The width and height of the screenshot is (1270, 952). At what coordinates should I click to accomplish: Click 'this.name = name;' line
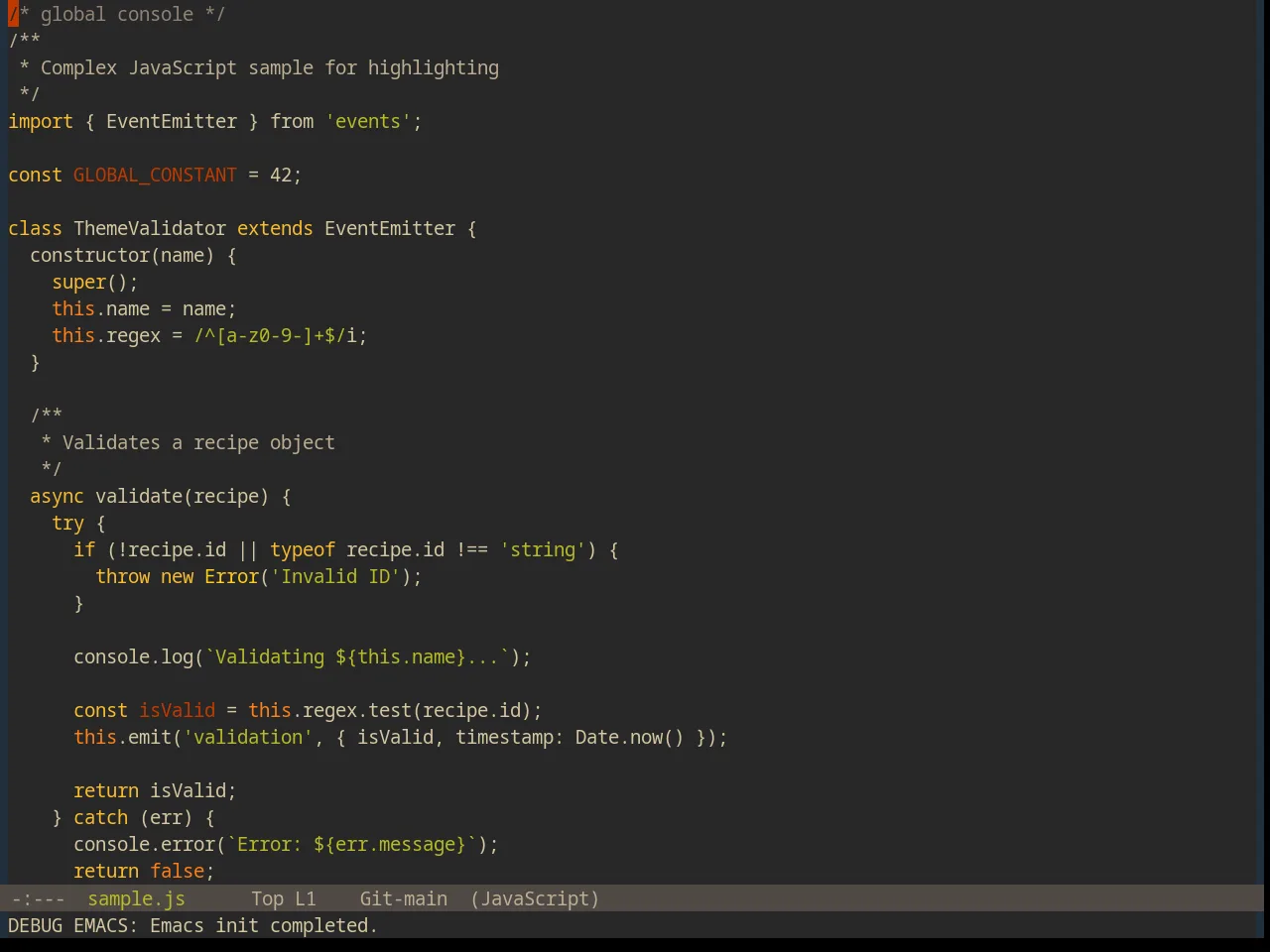coord(144,308)
